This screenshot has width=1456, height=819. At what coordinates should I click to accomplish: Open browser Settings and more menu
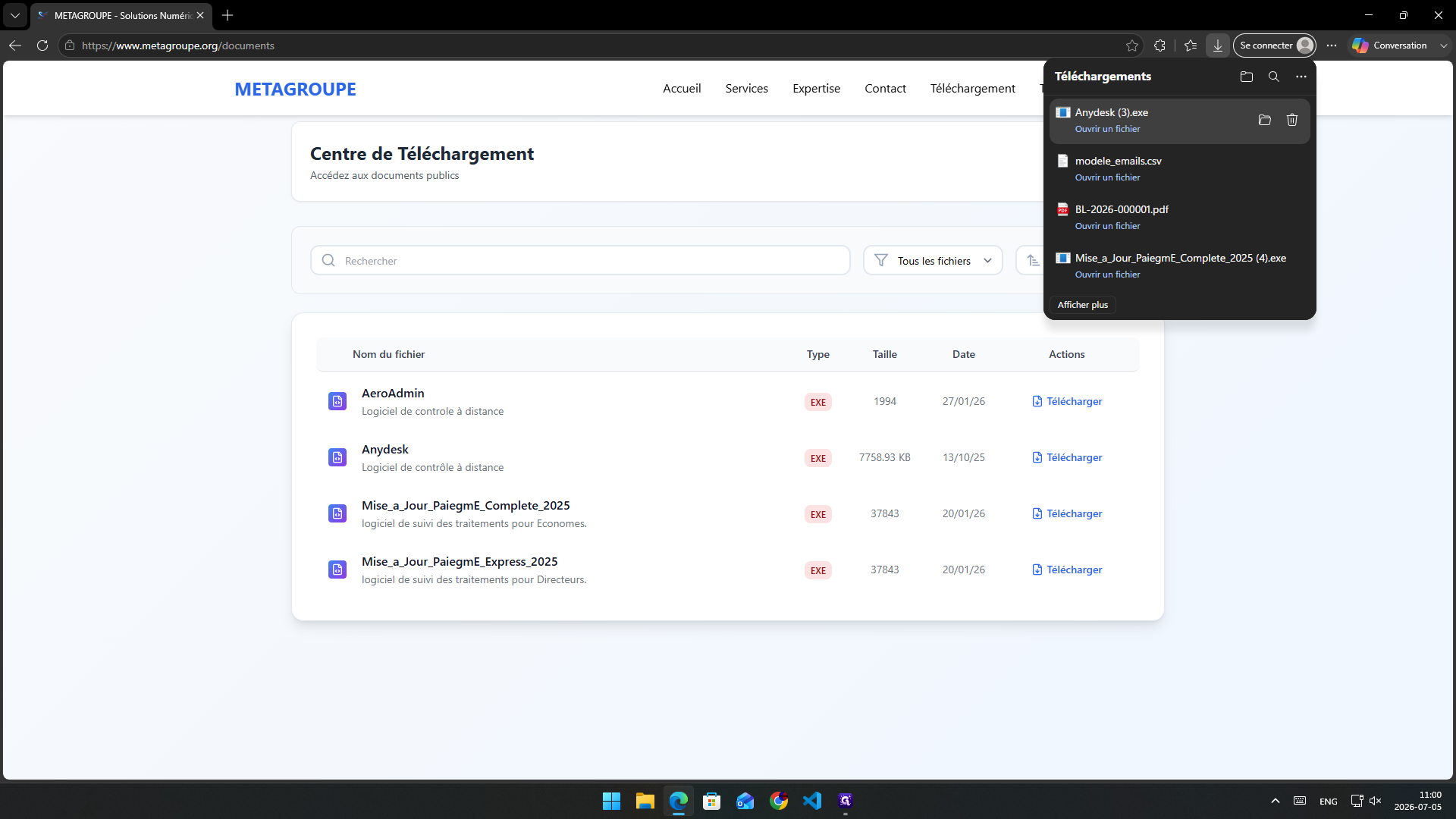pos(1332,45)
